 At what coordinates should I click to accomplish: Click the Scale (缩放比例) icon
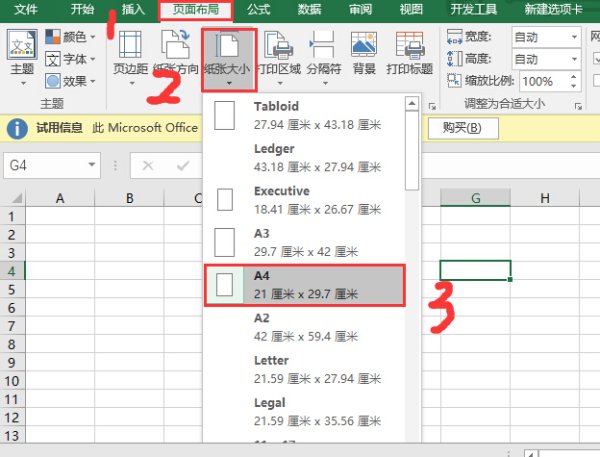pos(455,80)
